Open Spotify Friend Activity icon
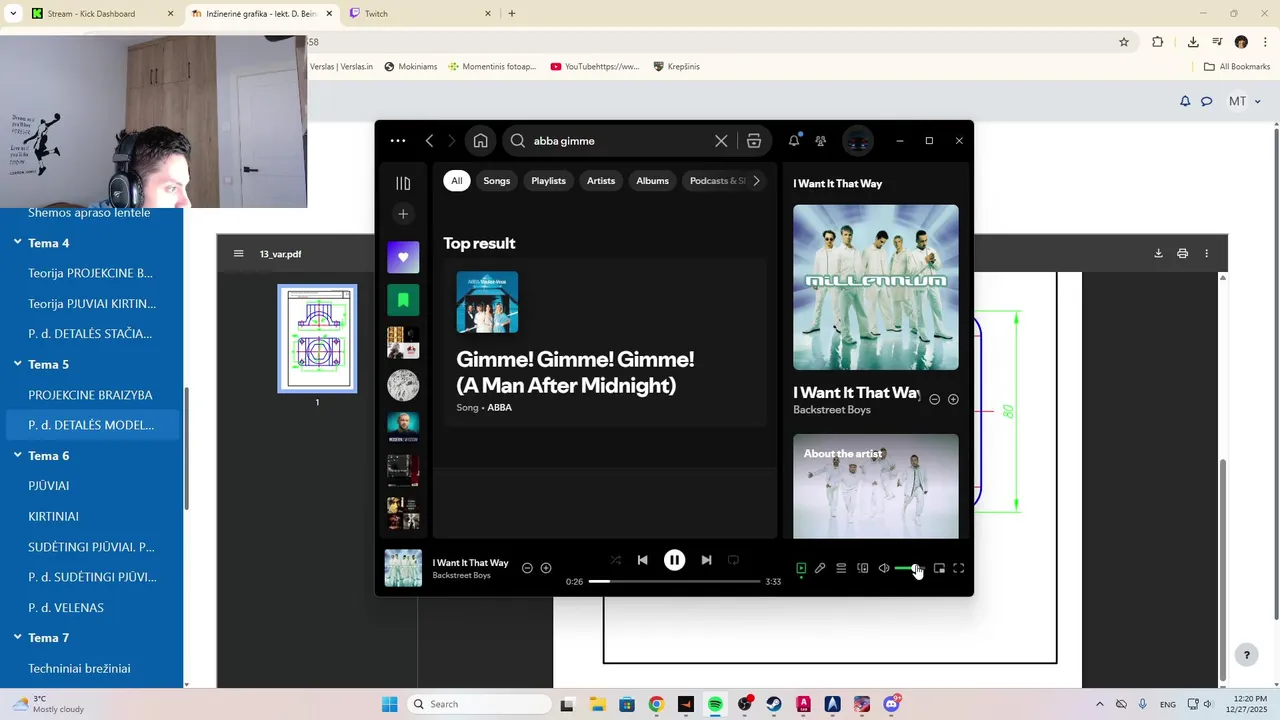This screenshot has width=1280, height=720. pyautogui.click(x=821, y=141)
